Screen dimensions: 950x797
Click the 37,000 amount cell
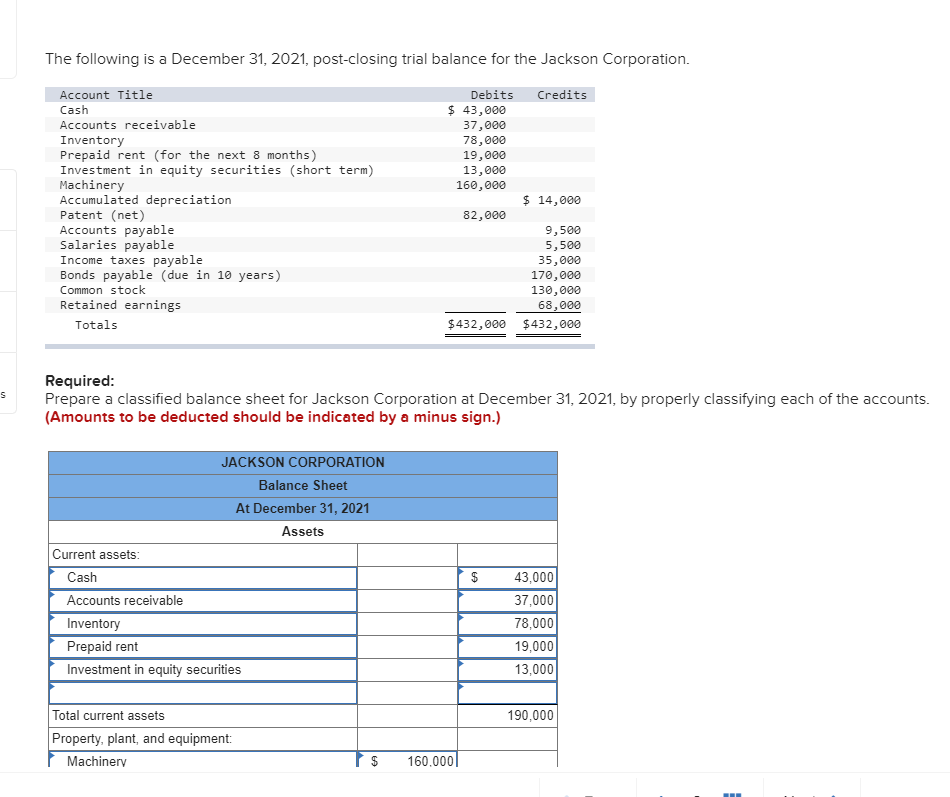(x=510, y=600)
